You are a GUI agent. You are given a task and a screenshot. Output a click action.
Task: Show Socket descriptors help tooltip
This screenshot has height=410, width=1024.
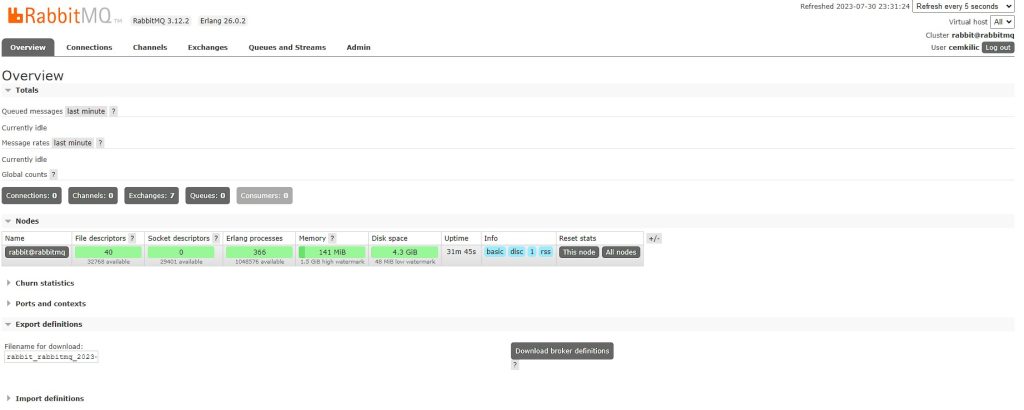(x=215, y=238)
